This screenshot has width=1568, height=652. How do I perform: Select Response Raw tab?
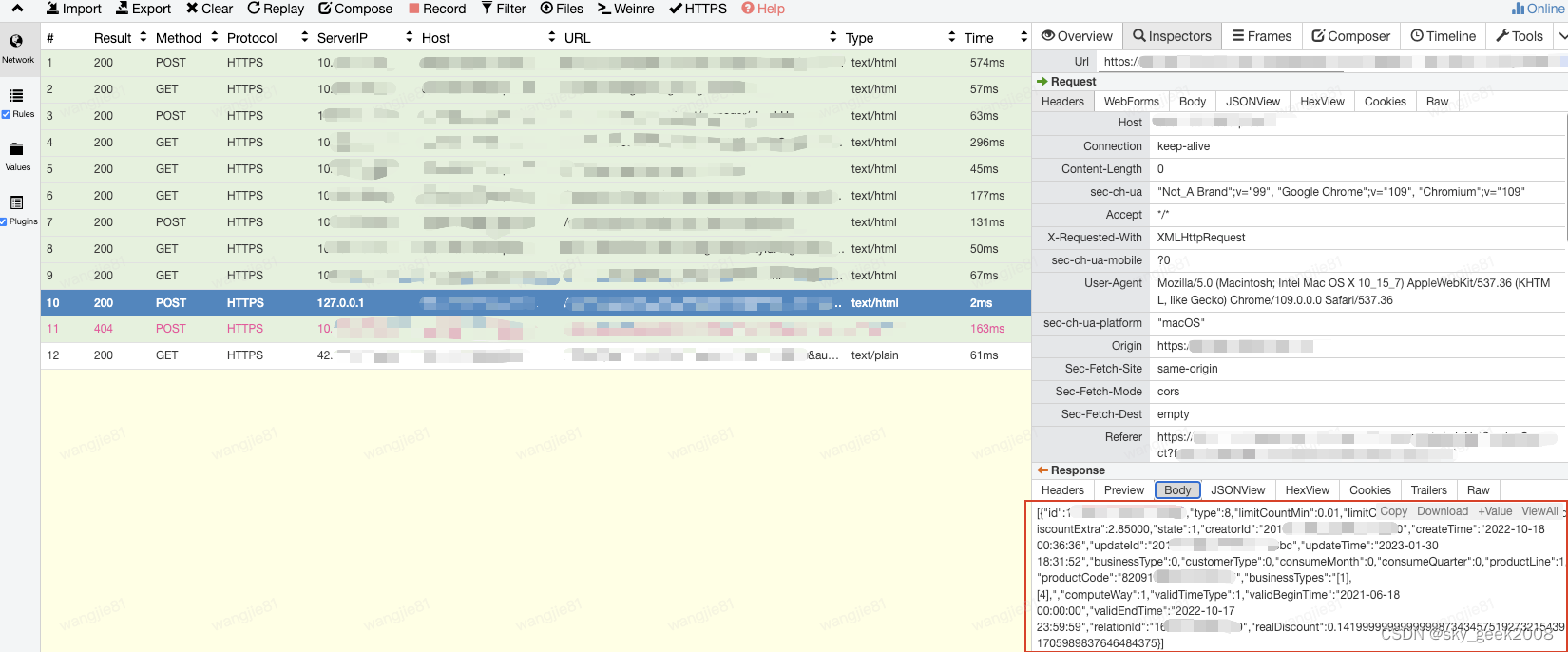1478,490
